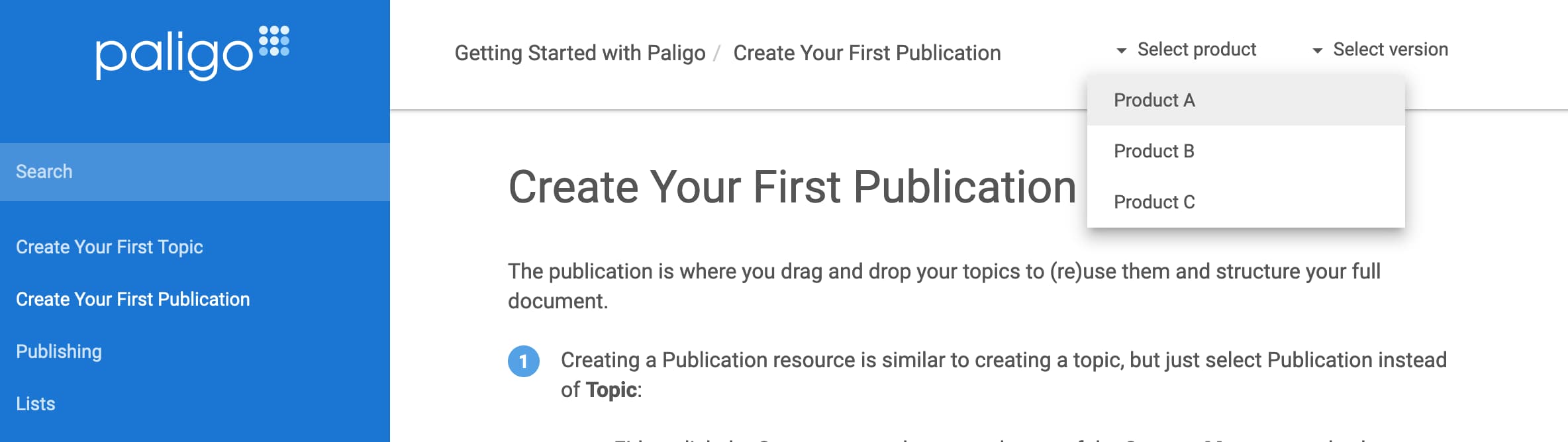Open Create Your First Publication sidebar link

point(132,299)
